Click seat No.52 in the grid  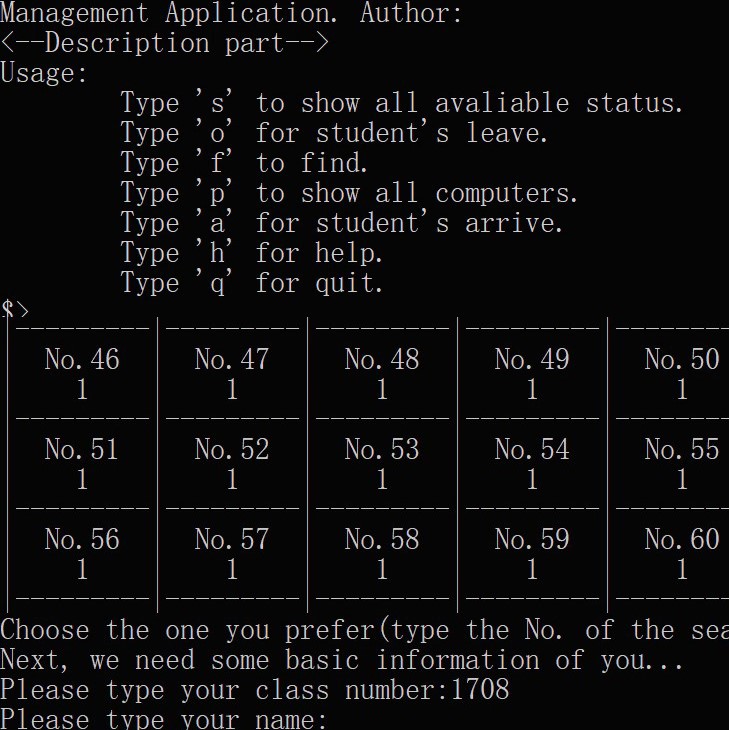(x=232, y=464)
